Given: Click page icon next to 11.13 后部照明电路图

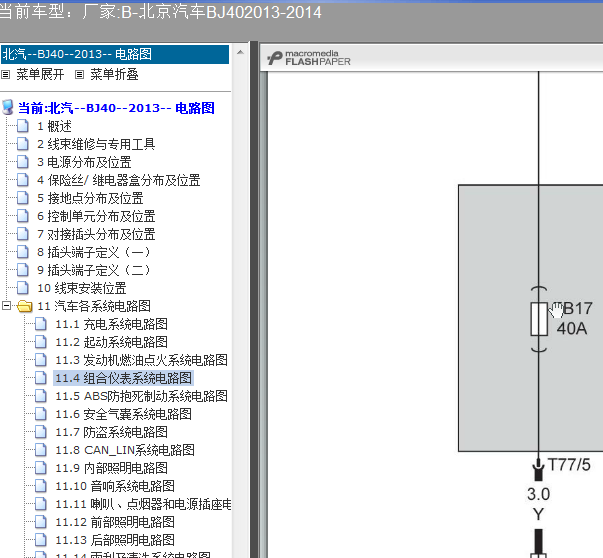Looking at the screenshot, I should pyautogui.click(x=41, y=540).
